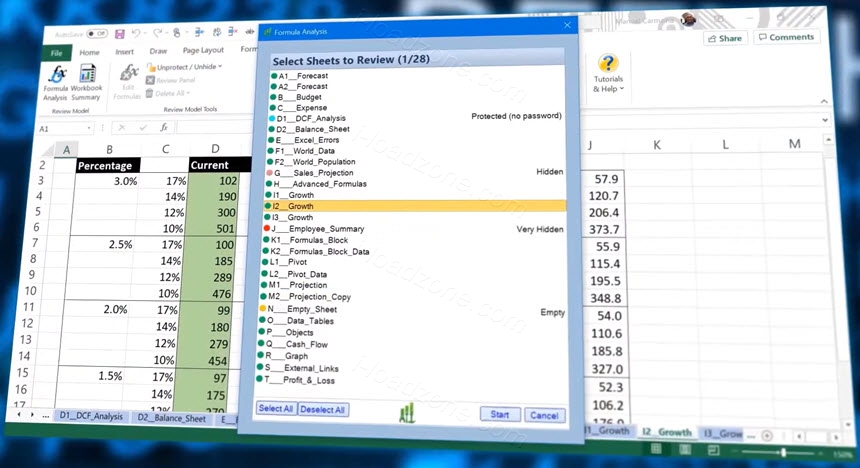Image resolution: width=860 pixels, height=468 pixels.
Task: Click the Cancel button in dialog
Action: [x=544, y=415]
